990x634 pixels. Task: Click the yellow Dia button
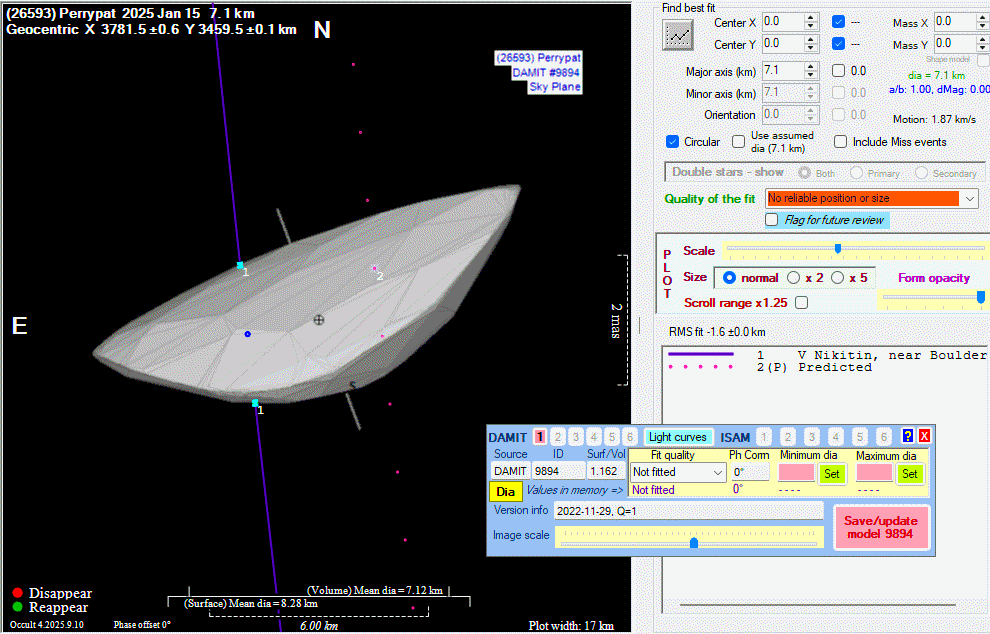click(x=505, y=491)
